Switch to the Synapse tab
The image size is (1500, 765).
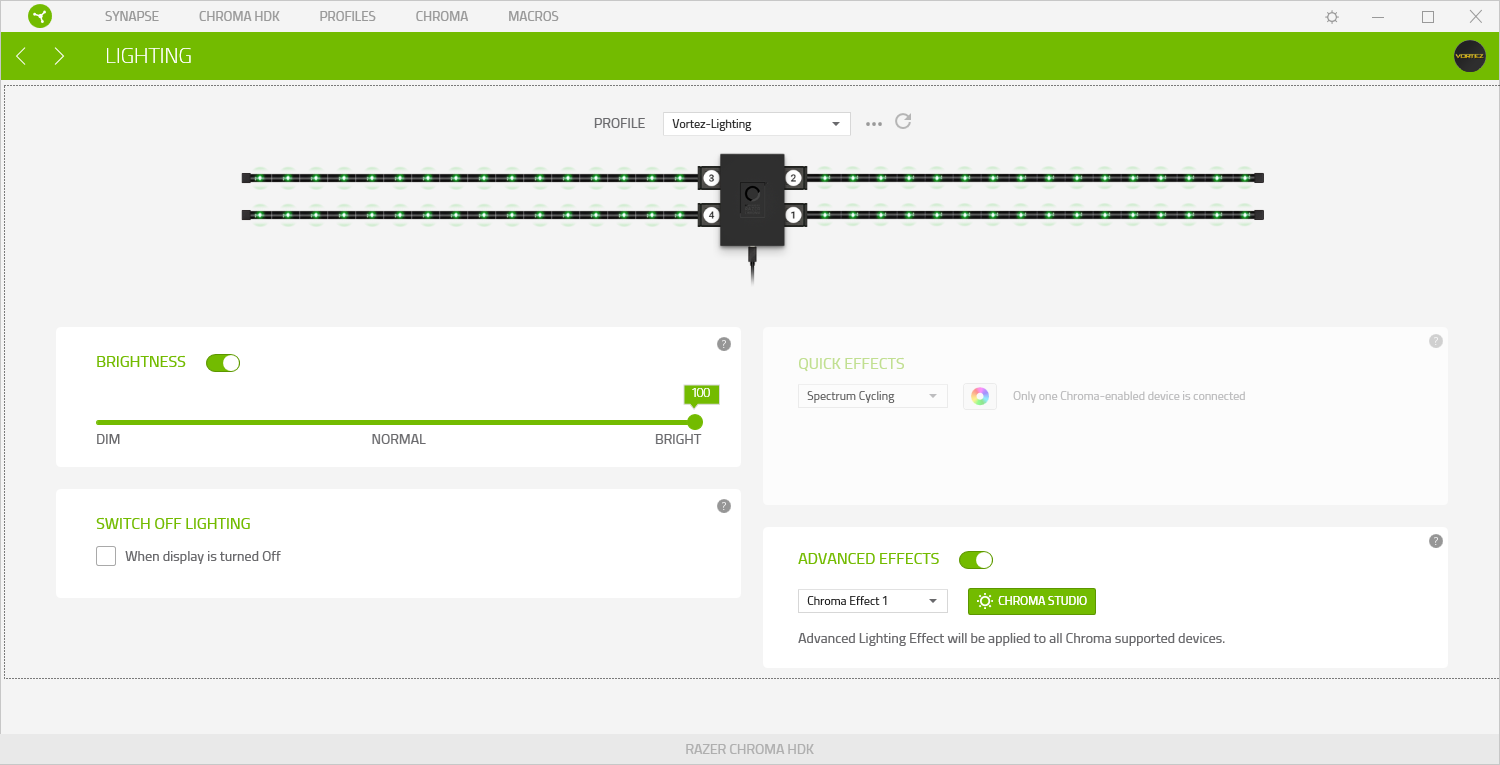132,16
